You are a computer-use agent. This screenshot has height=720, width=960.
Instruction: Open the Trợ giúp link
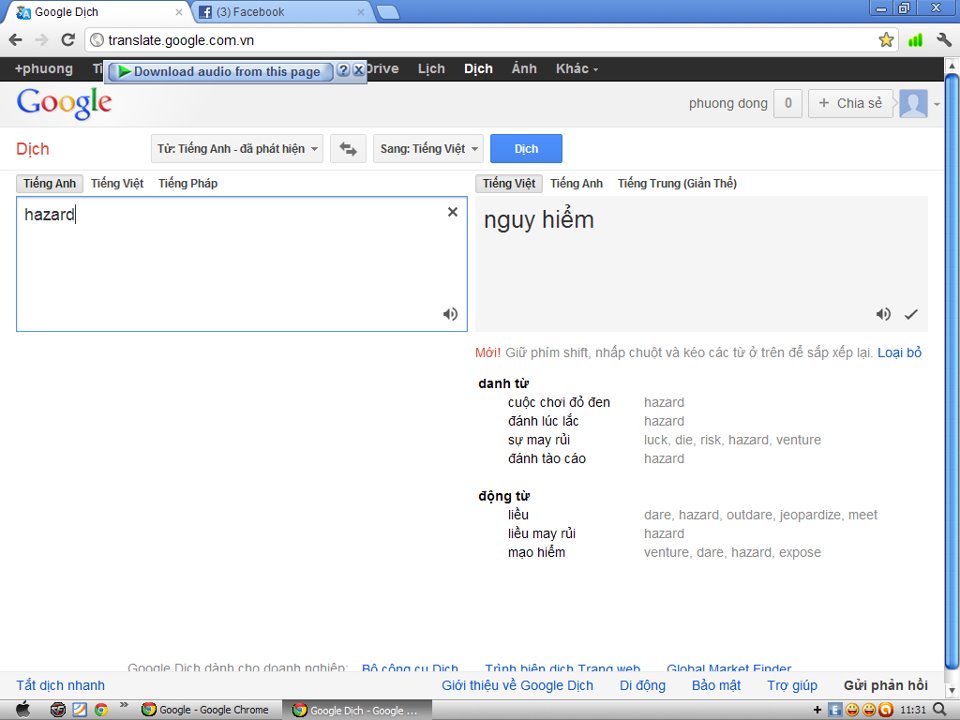tap(792, 685)
